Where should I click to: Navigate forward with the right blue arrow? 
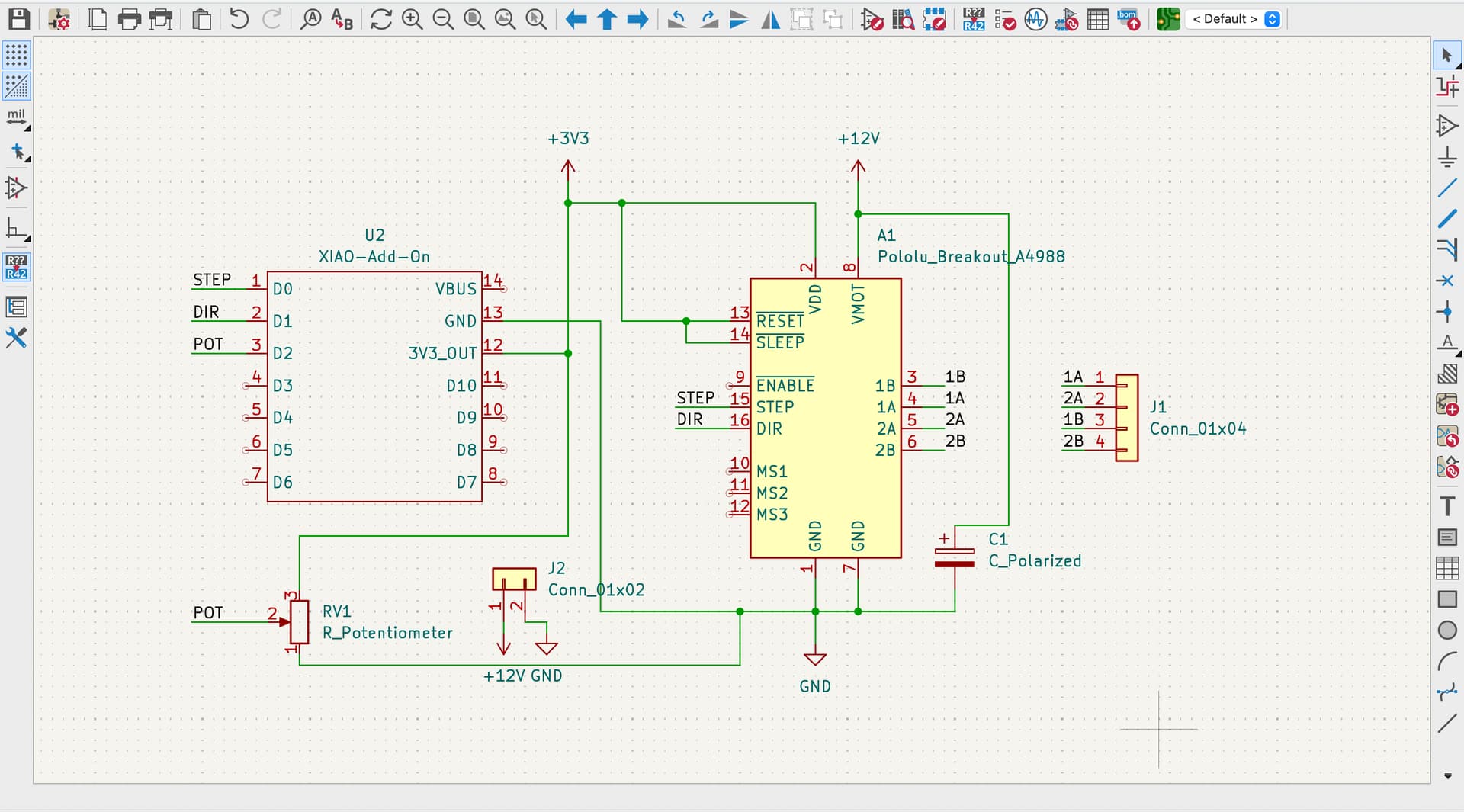pos(637,19)
